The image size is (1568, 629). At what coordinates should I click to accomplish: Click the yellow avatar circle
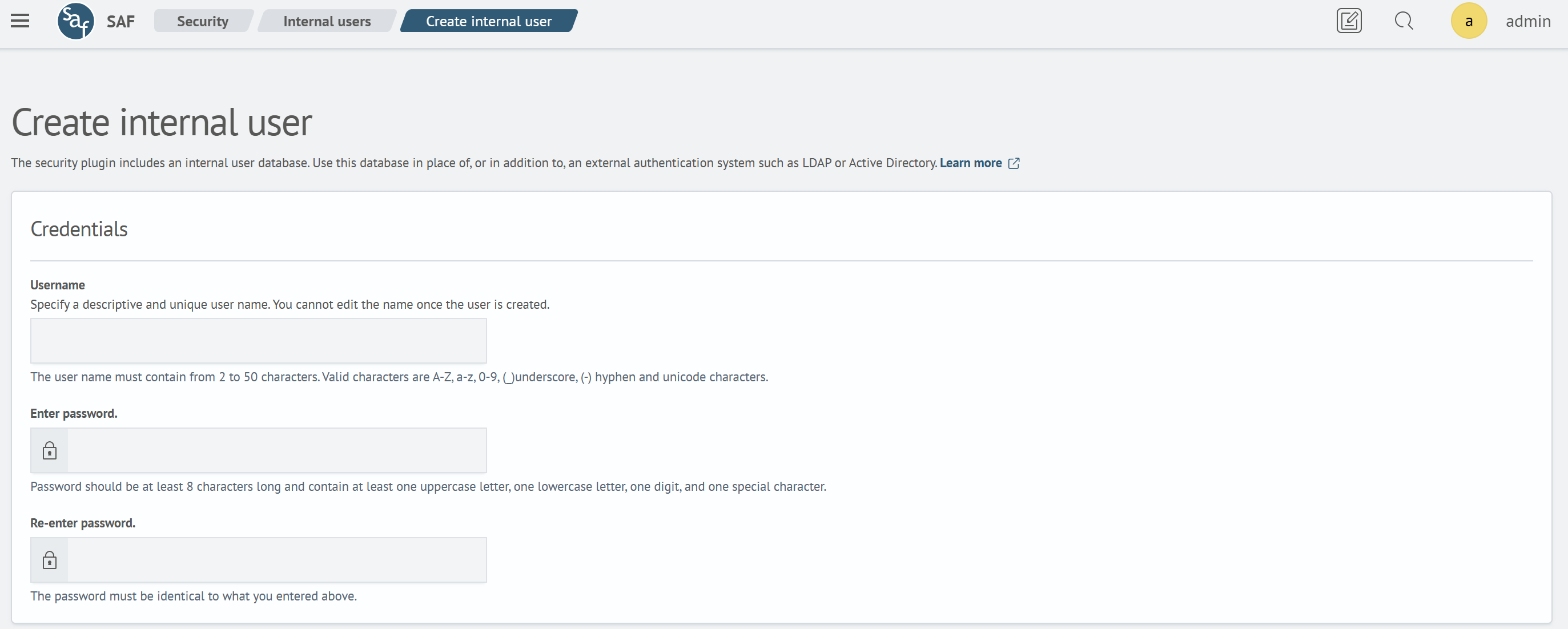point(1469,20)
